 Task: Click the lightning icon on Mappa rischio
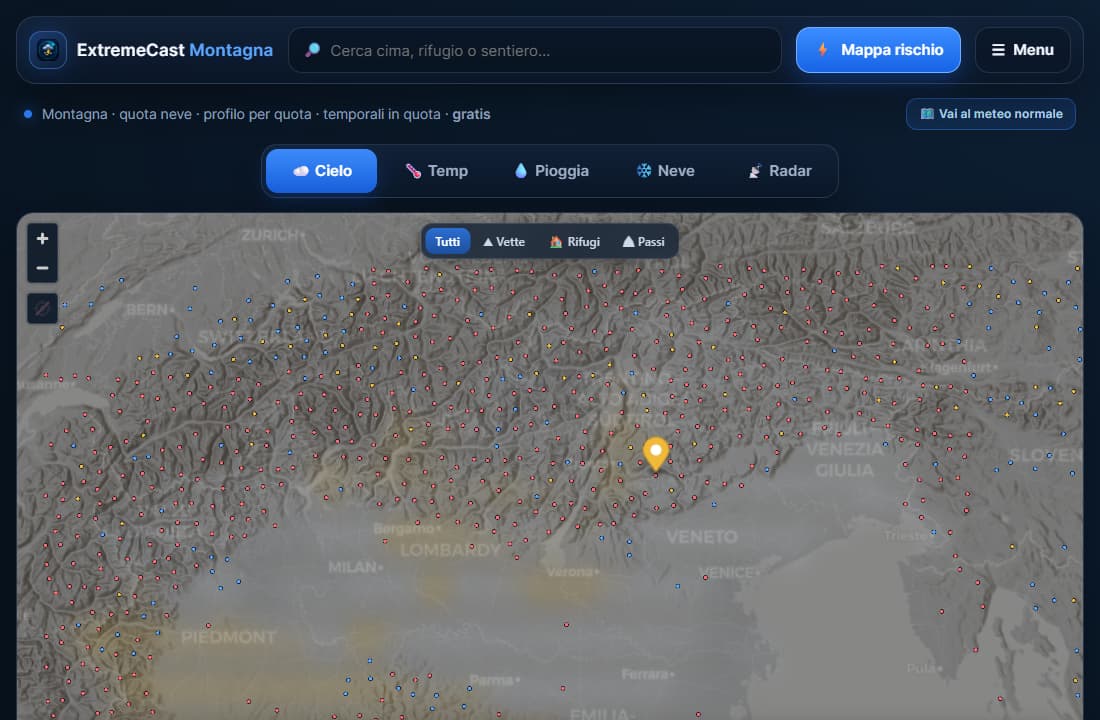click(x=823, y=50)
